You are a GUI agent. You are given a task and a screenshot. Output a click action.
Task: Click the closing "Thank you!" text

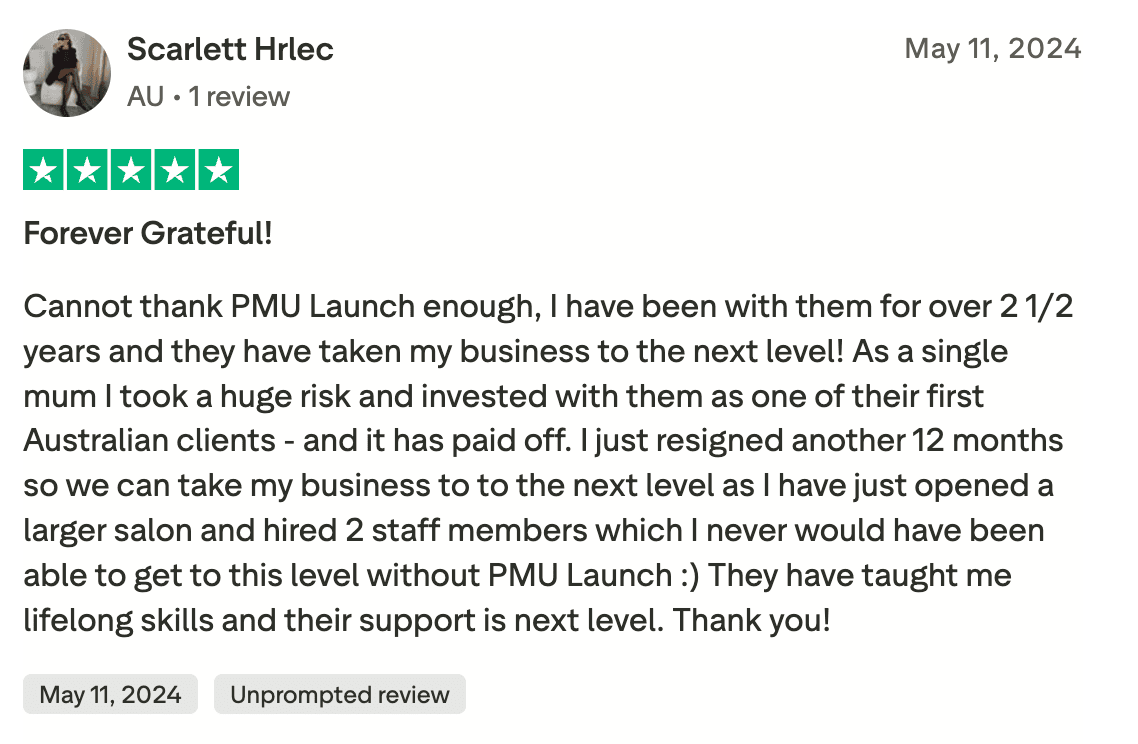tap(751, 620)
